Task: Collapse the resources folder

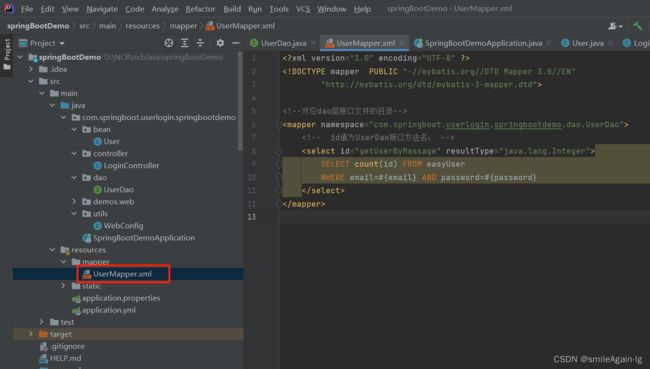Action: click(x=53, y=250)
